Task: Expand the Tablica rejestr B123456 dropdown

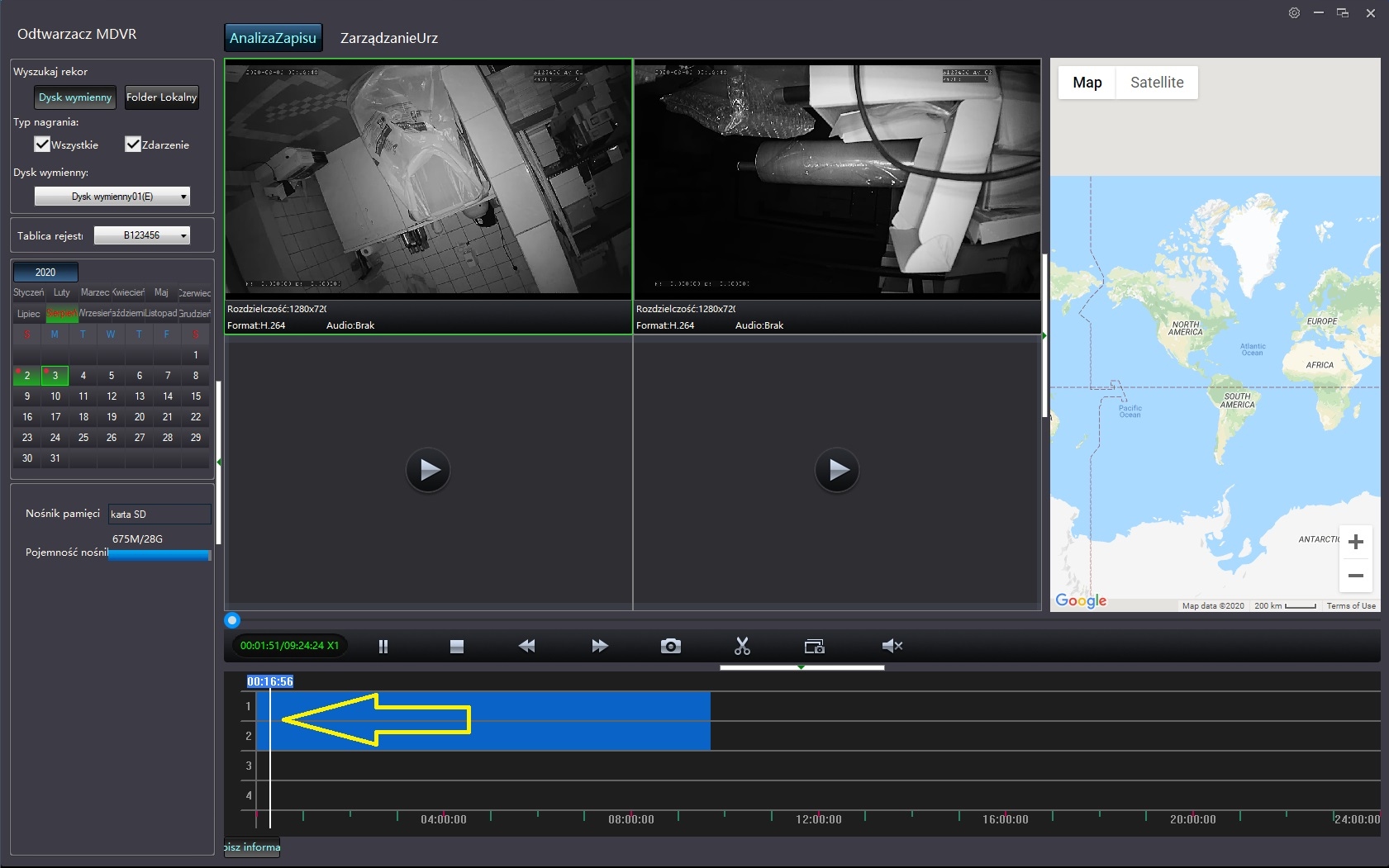Action: (x=142, y=235)
